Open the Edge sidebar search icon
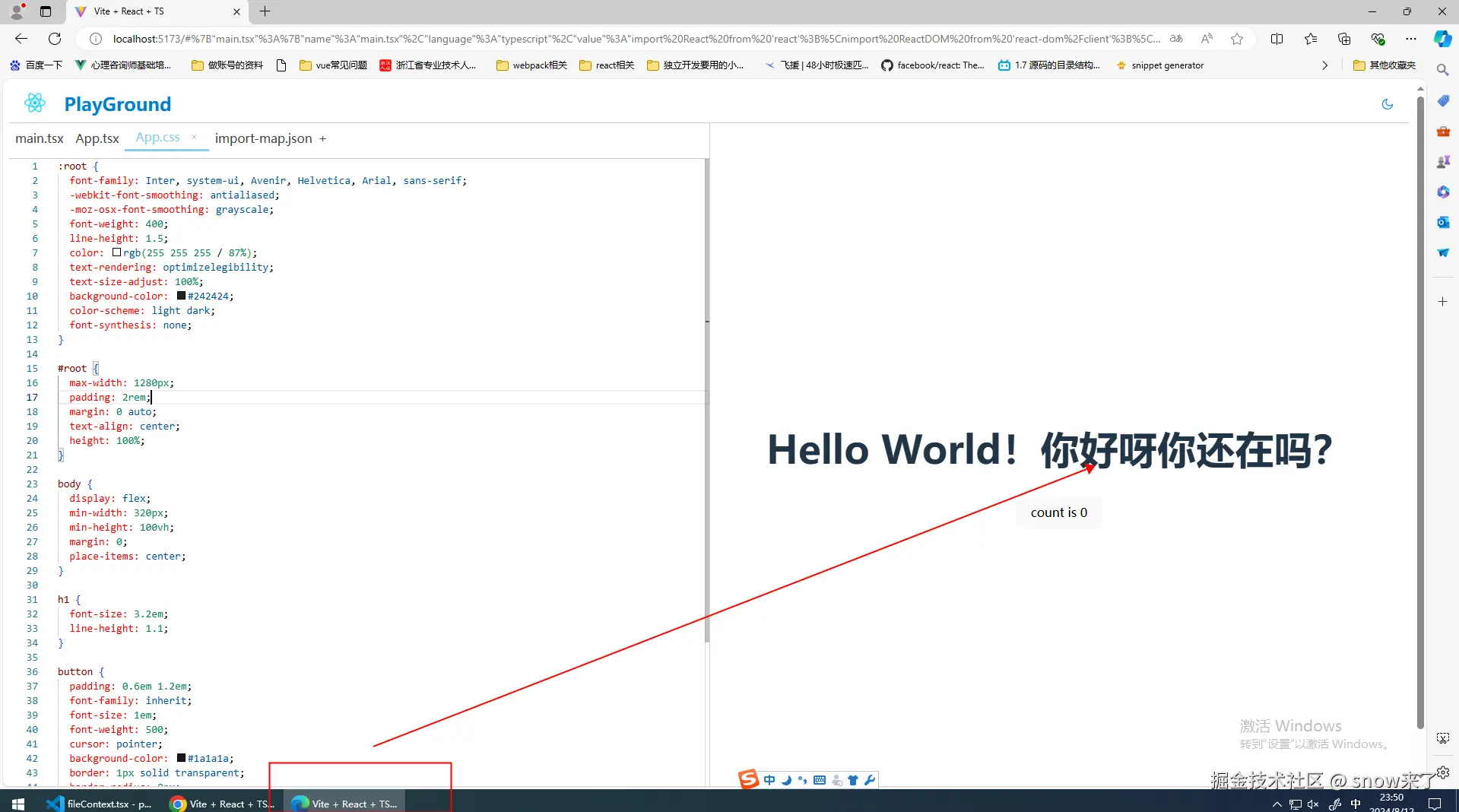Image resolution: width=1459 pixels, height=812 pixels. [x=1442, y=70]
